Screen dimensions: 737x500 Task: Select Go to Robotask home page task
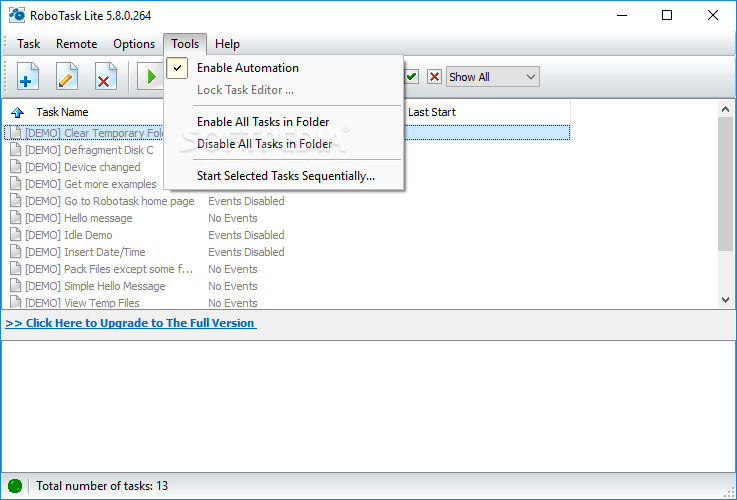tap(110, 201)
